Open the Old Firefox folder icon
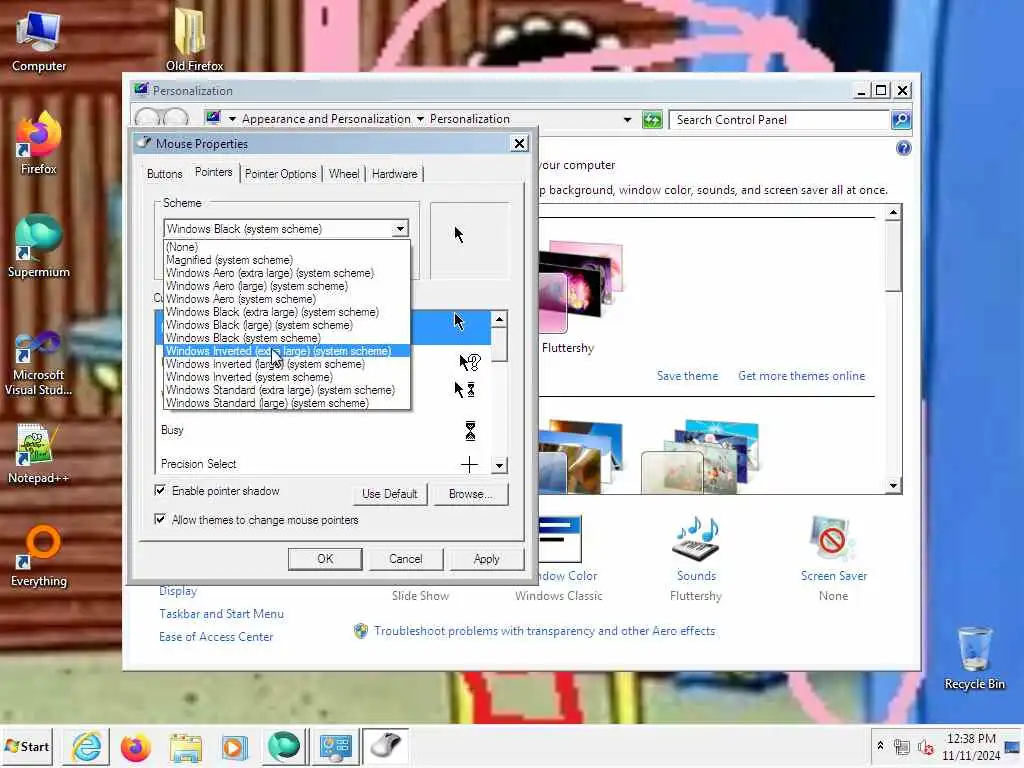Viewport: 1024px width, 768px height. click(x=194, y=40)
